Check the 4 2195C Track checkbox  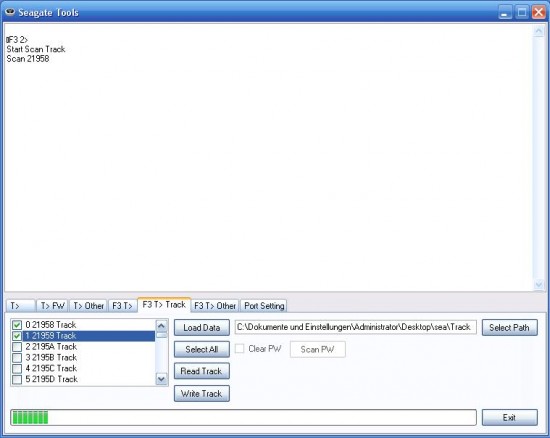coord(17,369)
